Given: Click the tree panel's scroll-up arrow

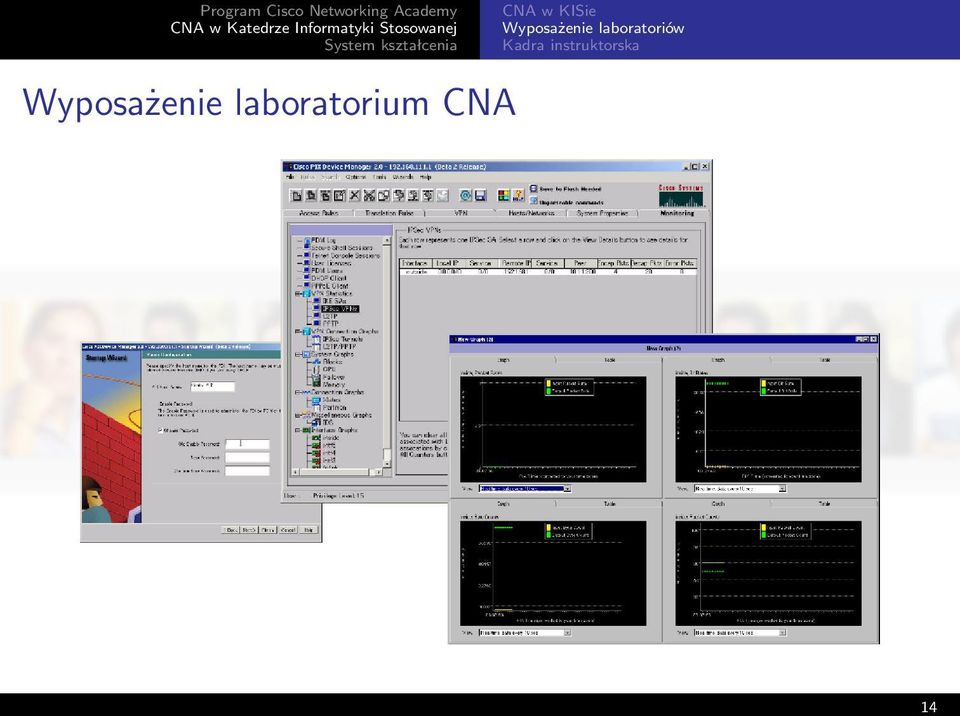Looking at the screenshot, I should click(387, 241).
